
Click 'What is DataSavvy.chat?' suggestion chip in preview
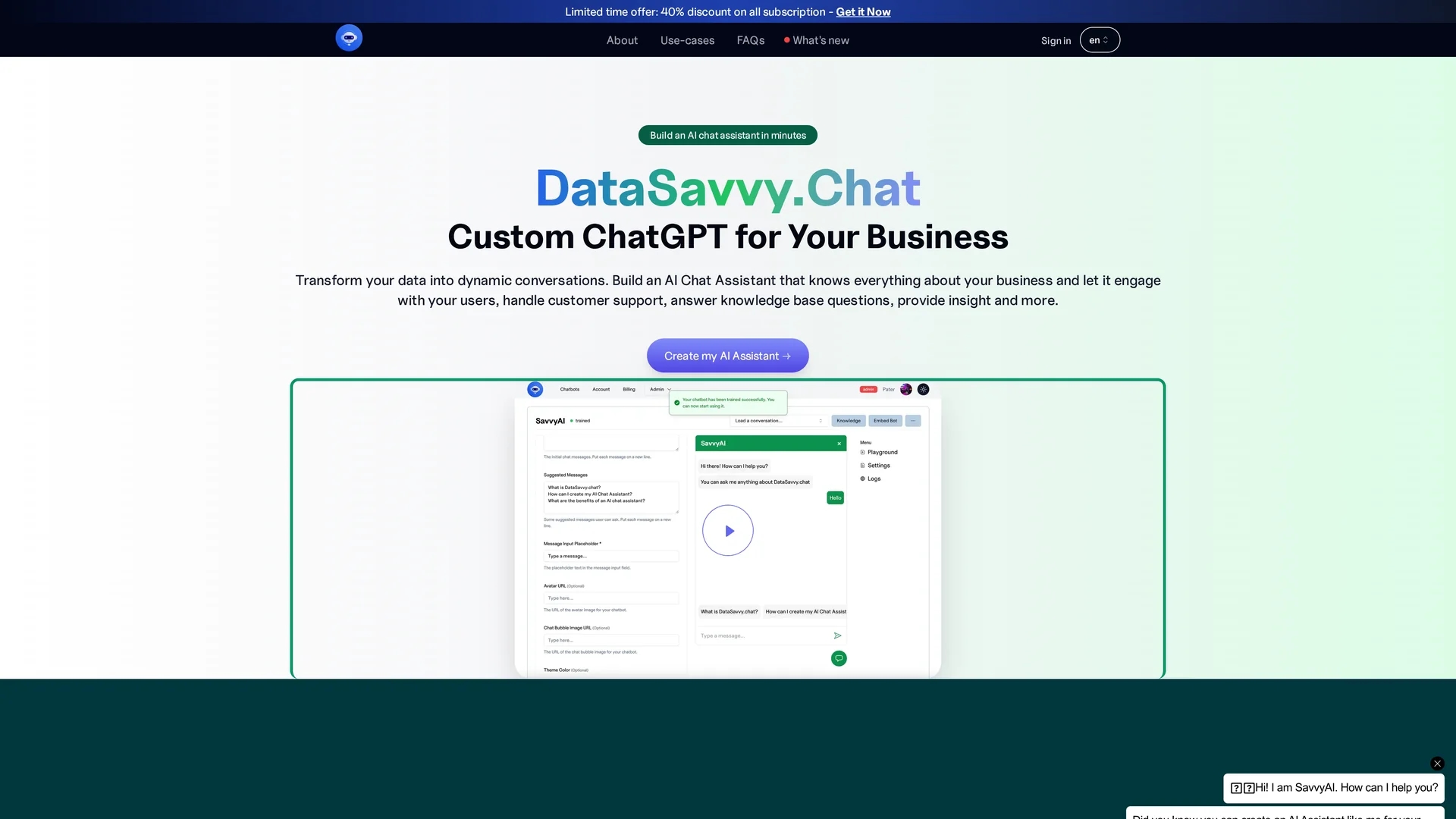tap(729, 611)
